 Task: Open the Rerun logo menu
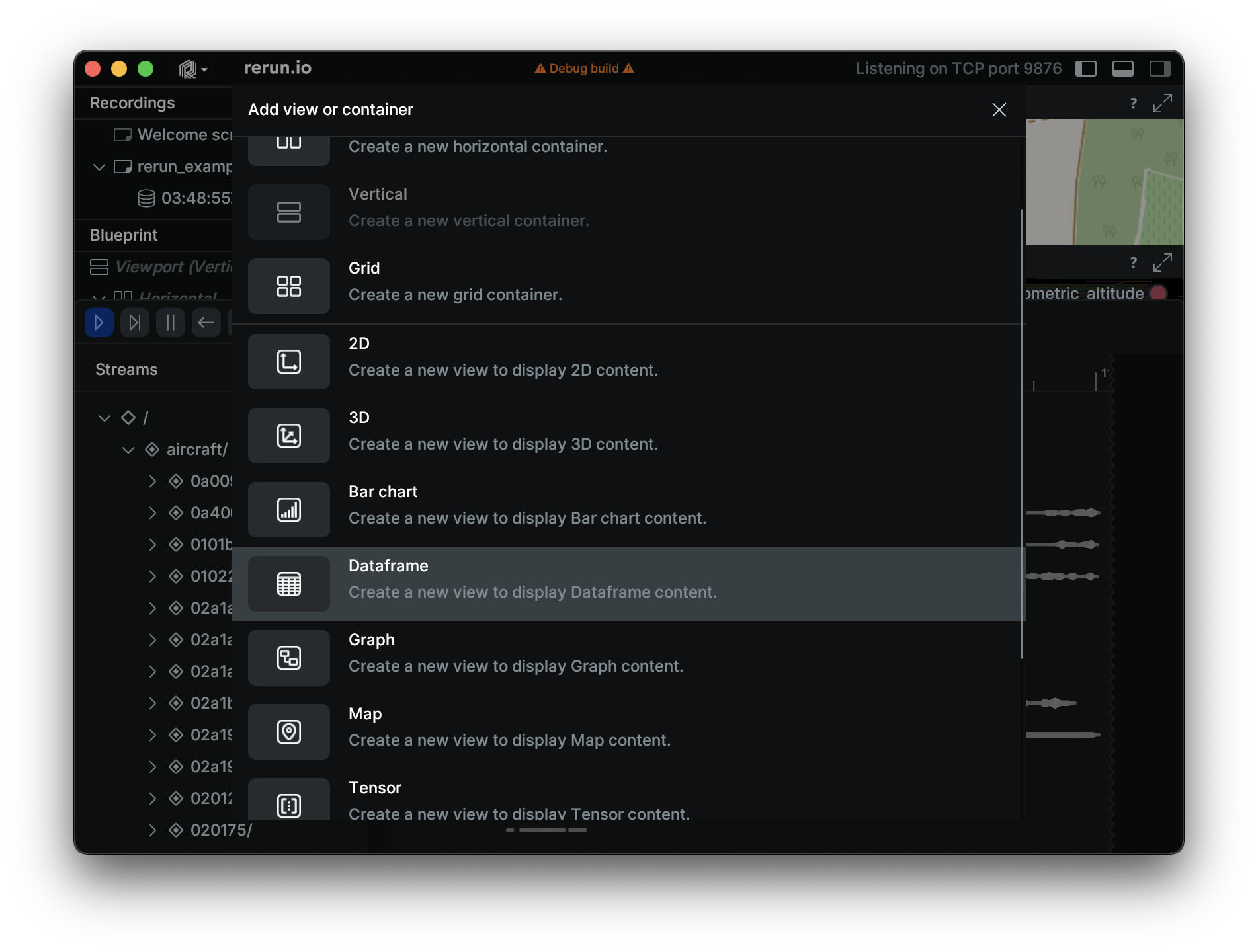(192, 69)
